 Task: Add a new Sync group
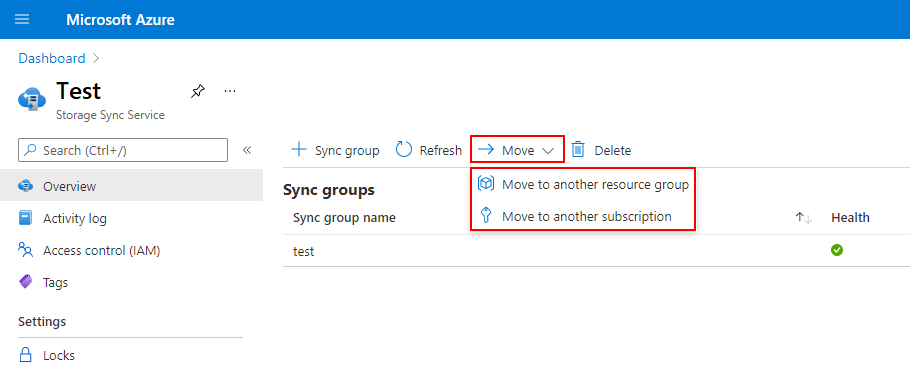pos(335,150)
